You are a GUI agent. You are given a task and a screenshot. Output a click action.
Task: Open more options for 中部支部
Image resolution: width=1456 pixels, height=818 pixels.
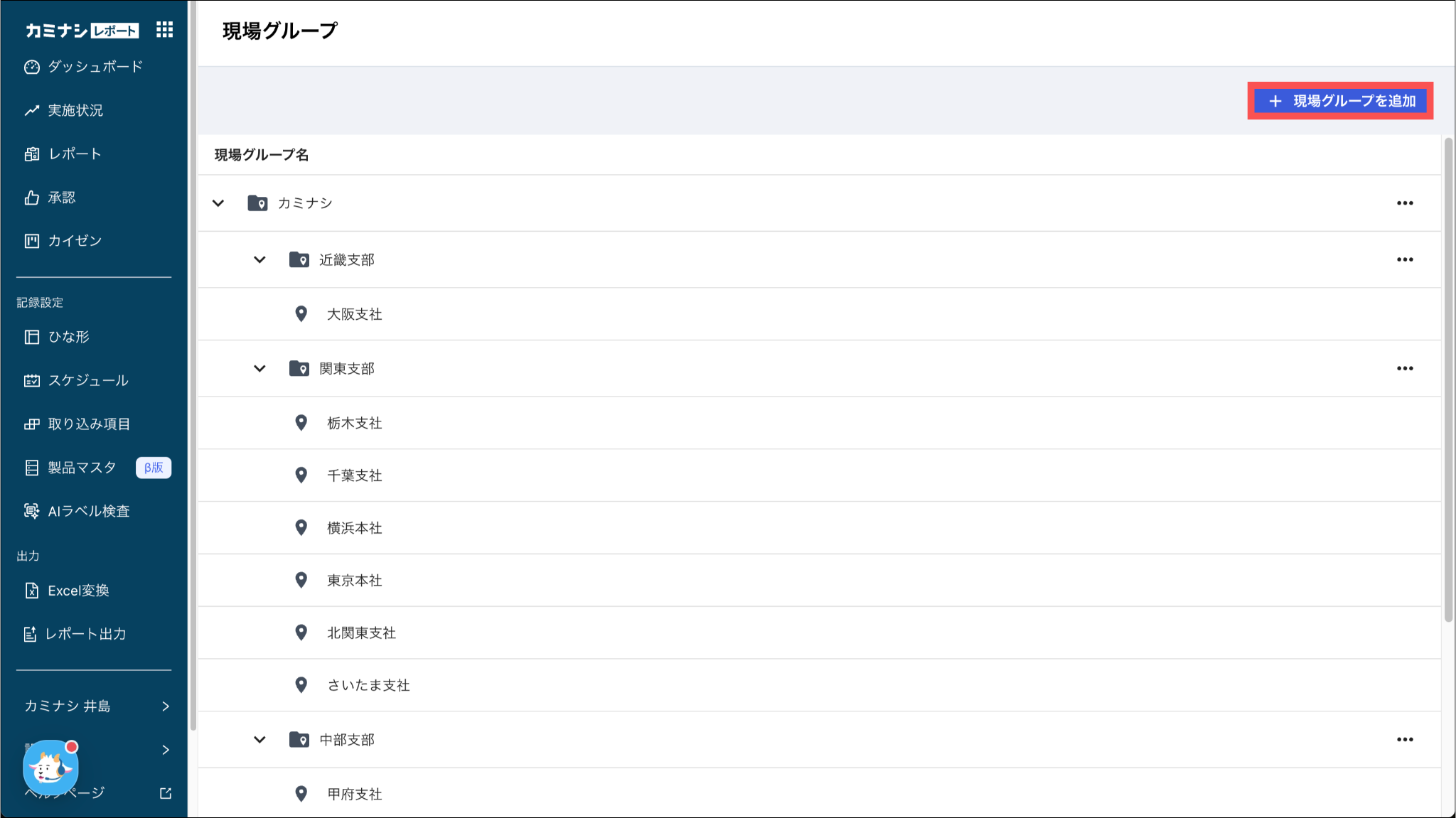point(1404,739)
